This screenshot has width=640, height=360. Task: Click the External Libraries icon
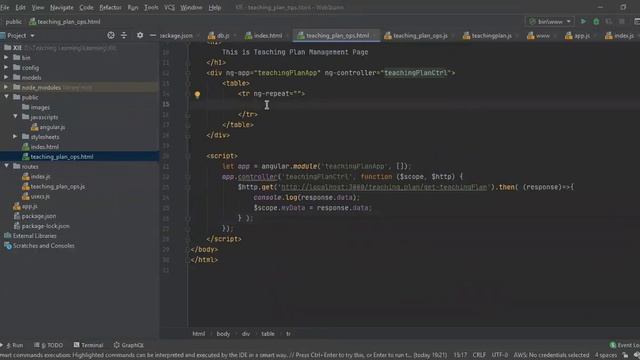(x=8, y=236)
